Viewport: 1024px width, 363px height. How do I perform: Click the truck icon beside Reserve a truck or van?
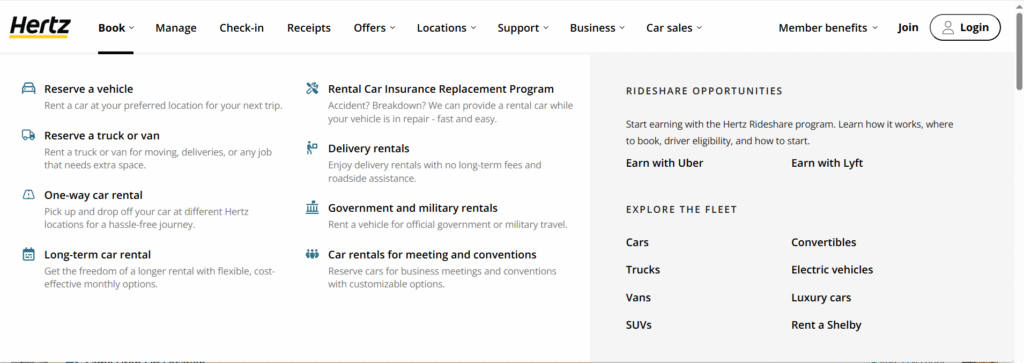(x=29, y=135)
